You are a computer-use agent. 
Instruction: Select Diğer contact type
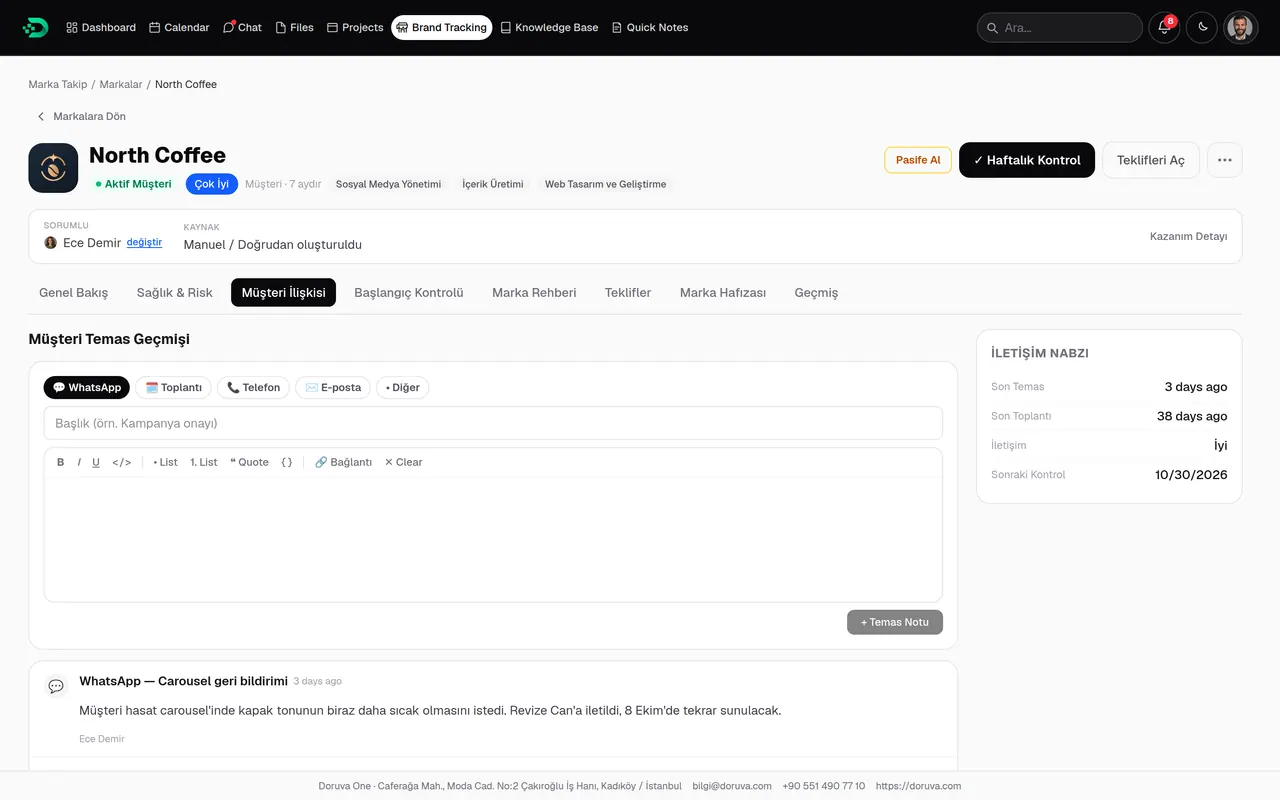pyautogui.click(x=403, y=387)
